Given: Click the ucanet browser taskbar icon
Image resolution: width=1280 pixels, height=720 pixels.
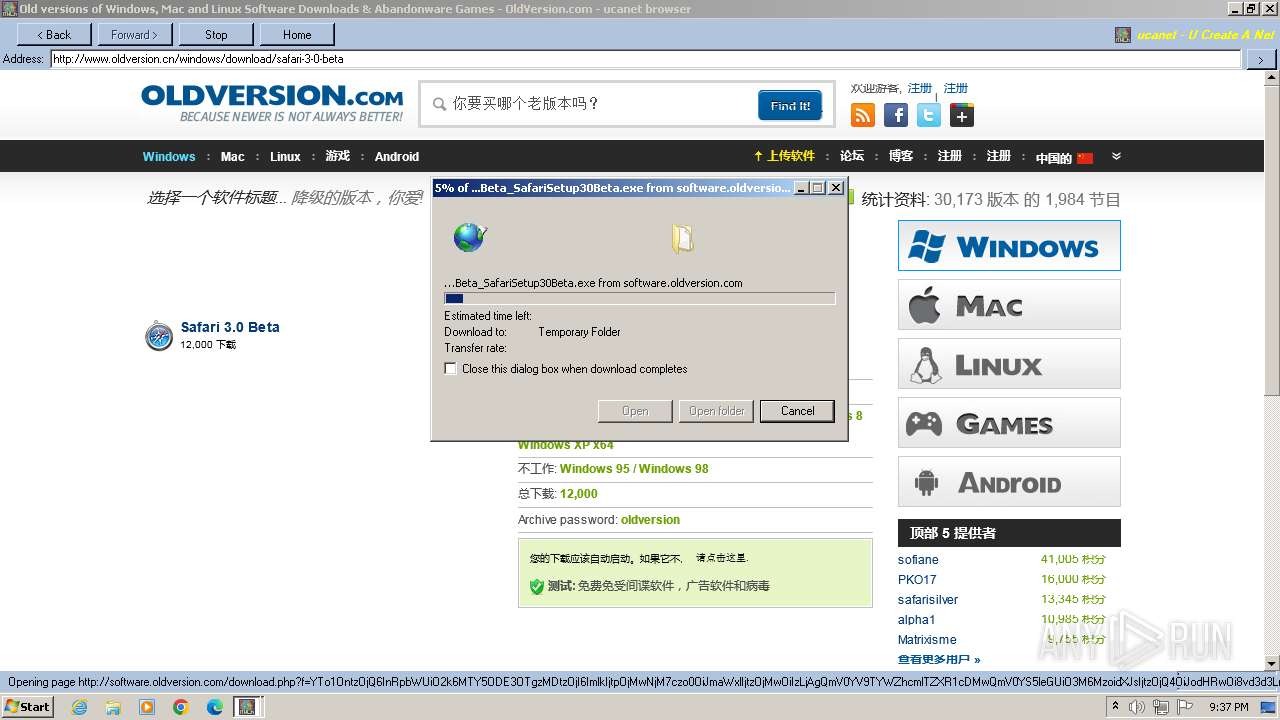Looking at the screenshot, I should click(247, 707).
